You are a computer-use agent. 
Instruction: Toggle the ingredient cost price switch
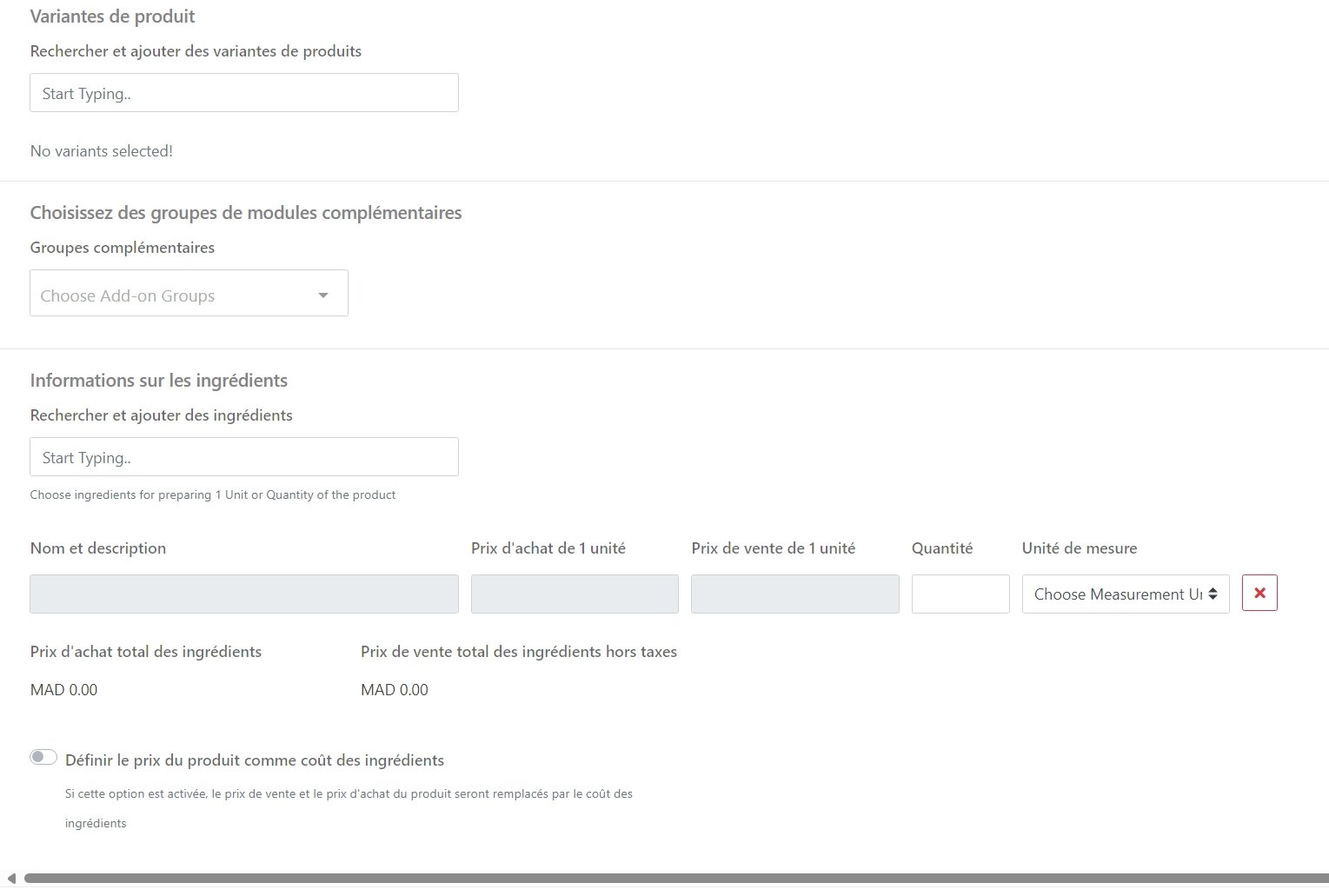[x=43, y=758]
